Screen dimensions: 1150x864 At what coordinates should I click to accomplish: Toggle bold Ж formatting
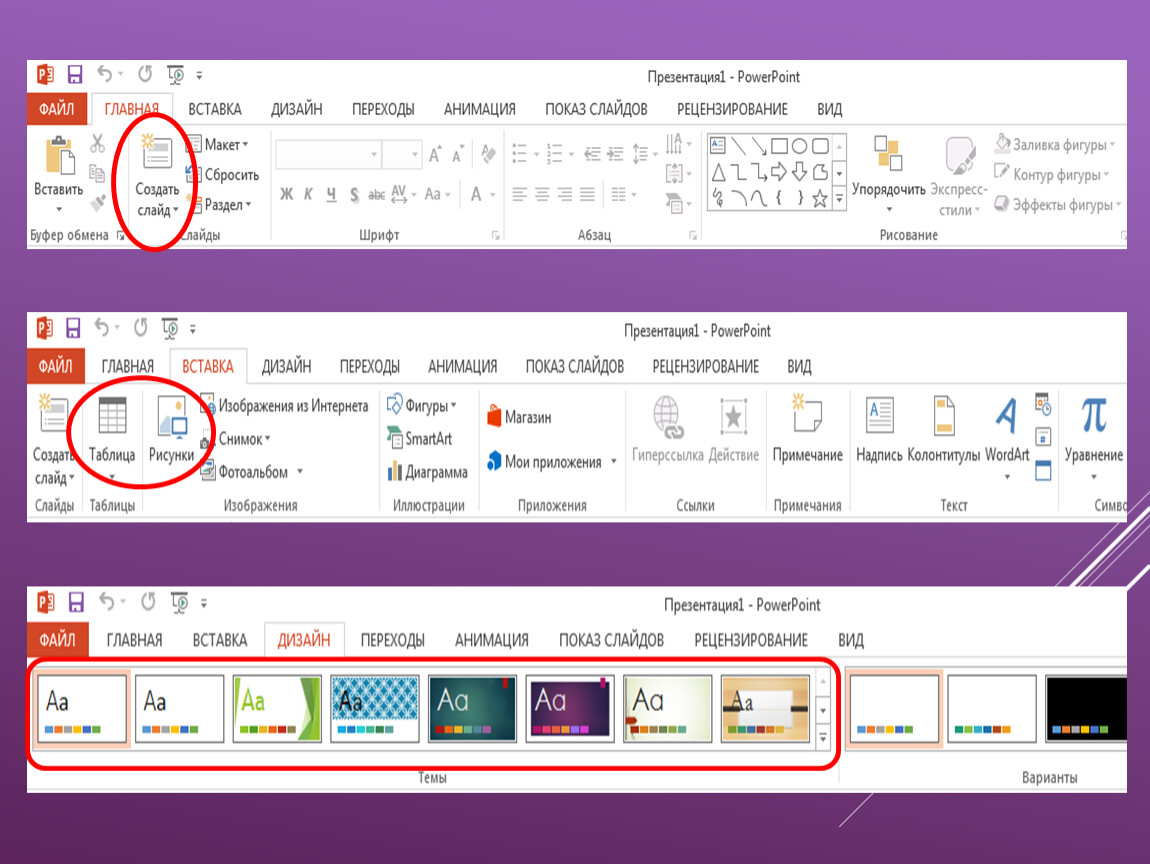pos(287,194)
